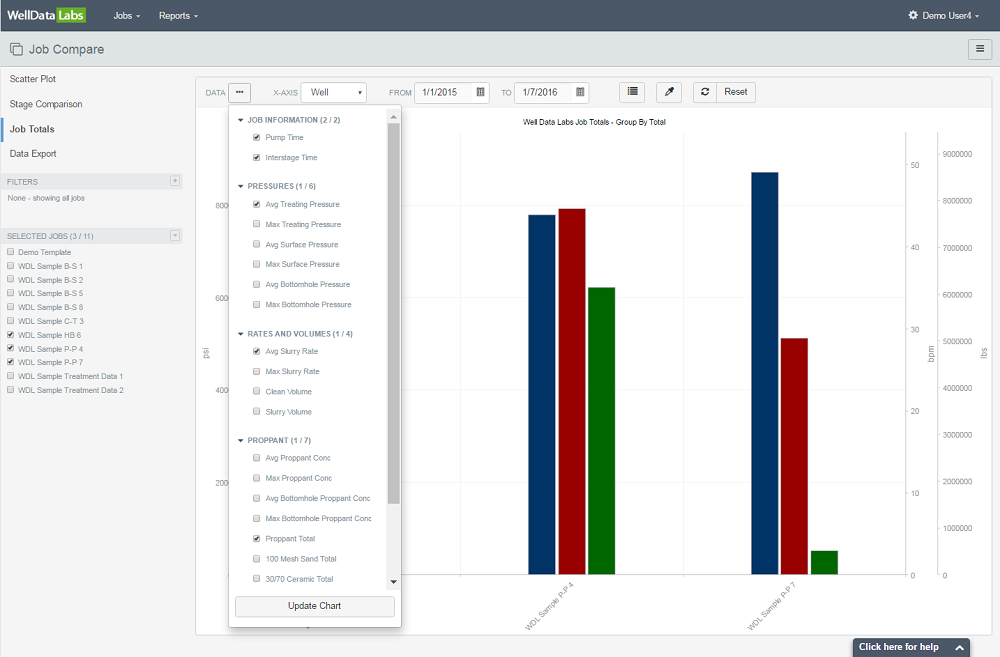
Task: Click the WellData Labs logo
Action: (x=46, y=15)
